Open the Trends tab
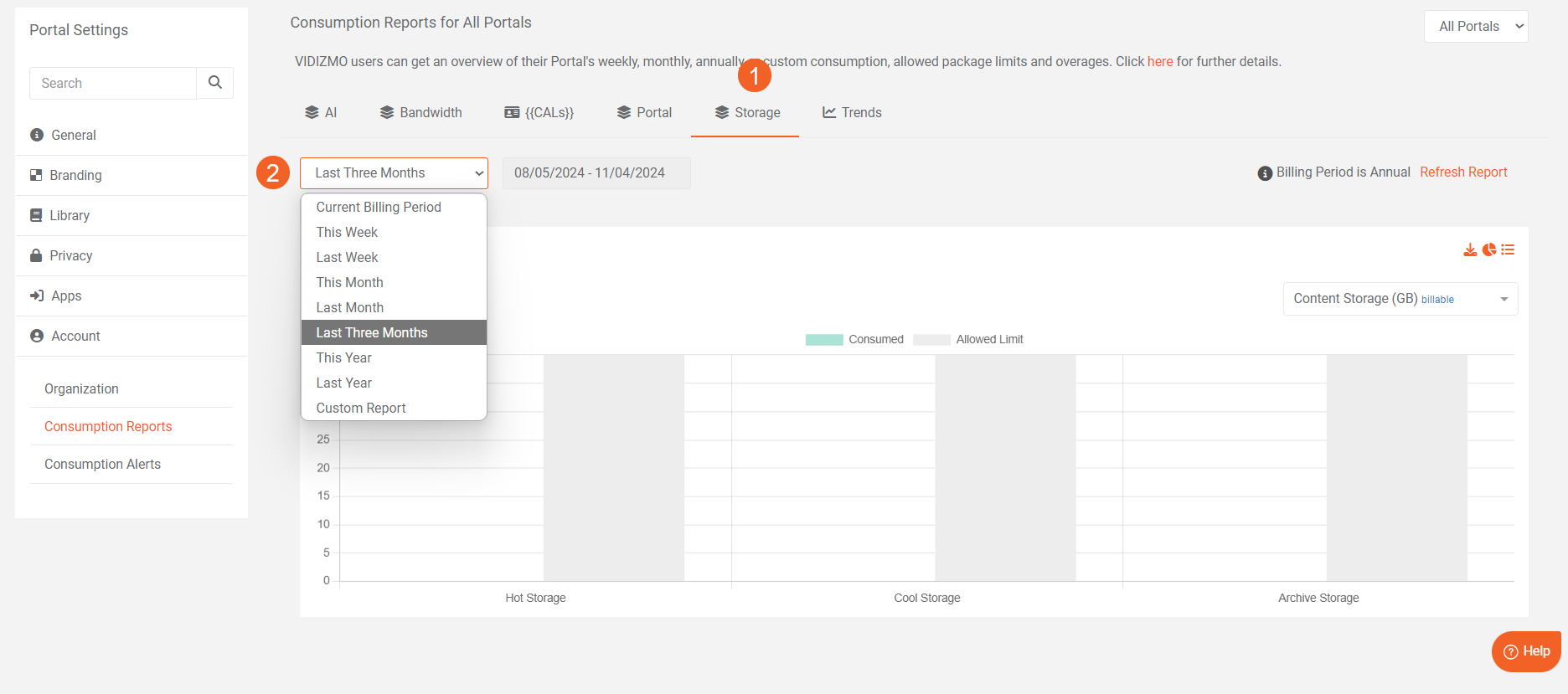The height and width of the screenshot is (694, 1568). [852, 112]
